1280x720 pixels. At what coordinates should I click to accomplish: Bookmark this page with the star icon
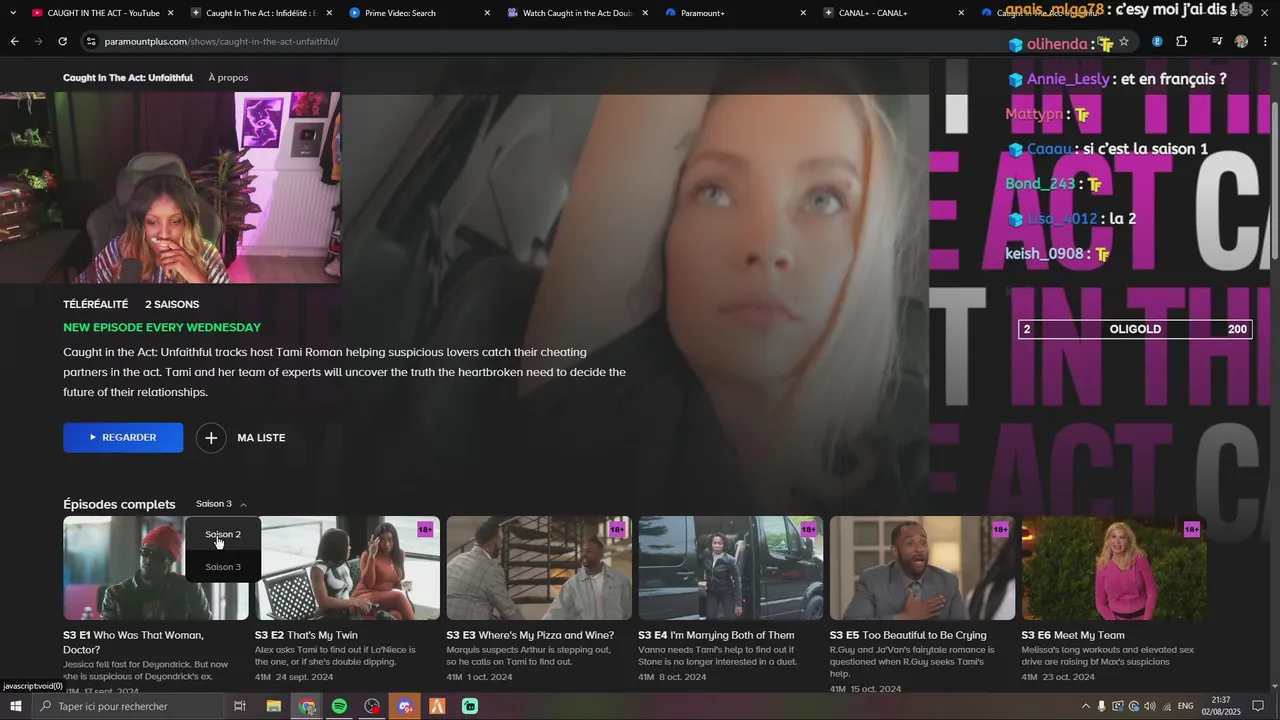pos(1124,42)
